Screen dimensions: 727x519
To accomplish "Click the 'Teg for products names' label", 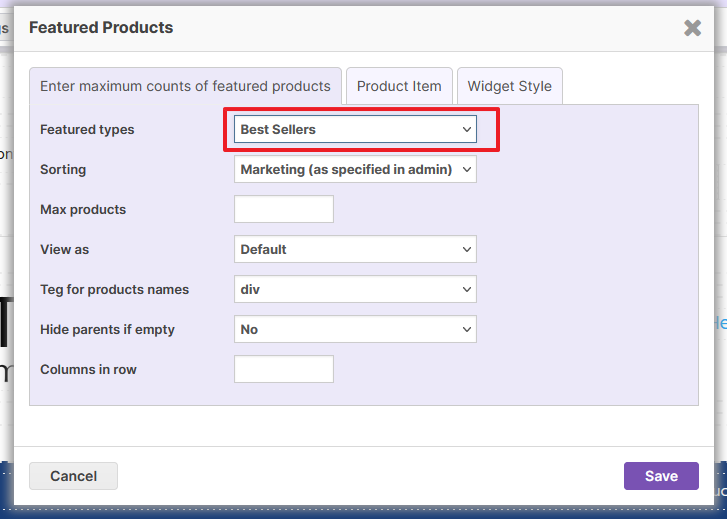I will click(114, 289).
